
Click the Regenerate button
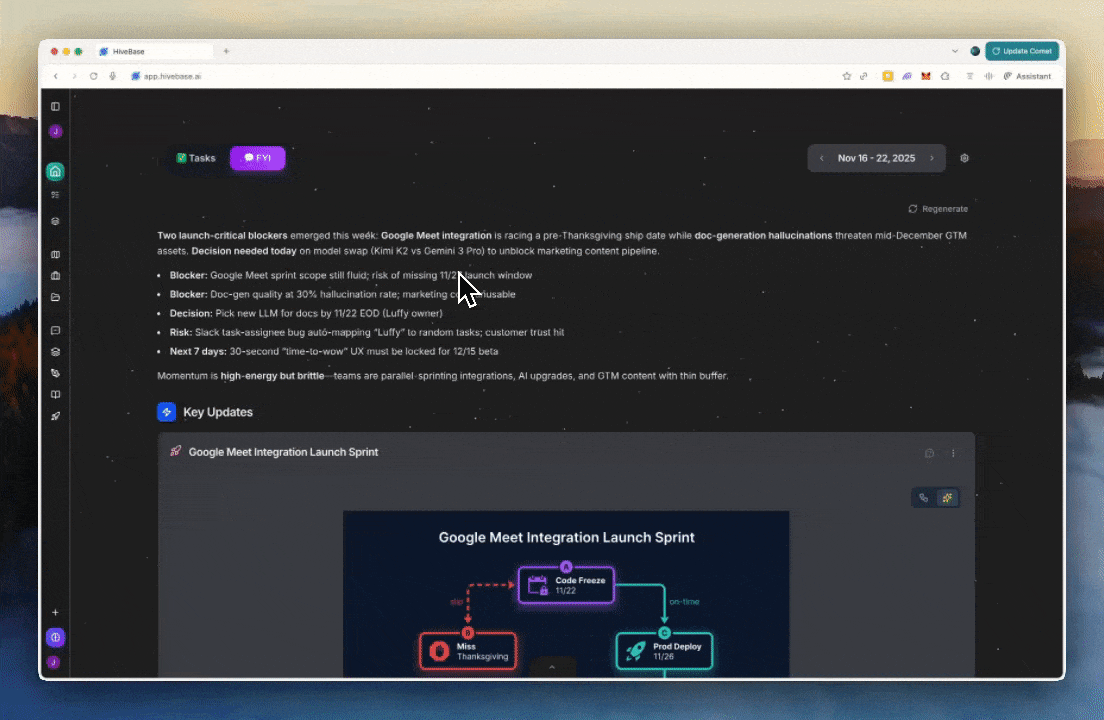(x=937, y=209)
